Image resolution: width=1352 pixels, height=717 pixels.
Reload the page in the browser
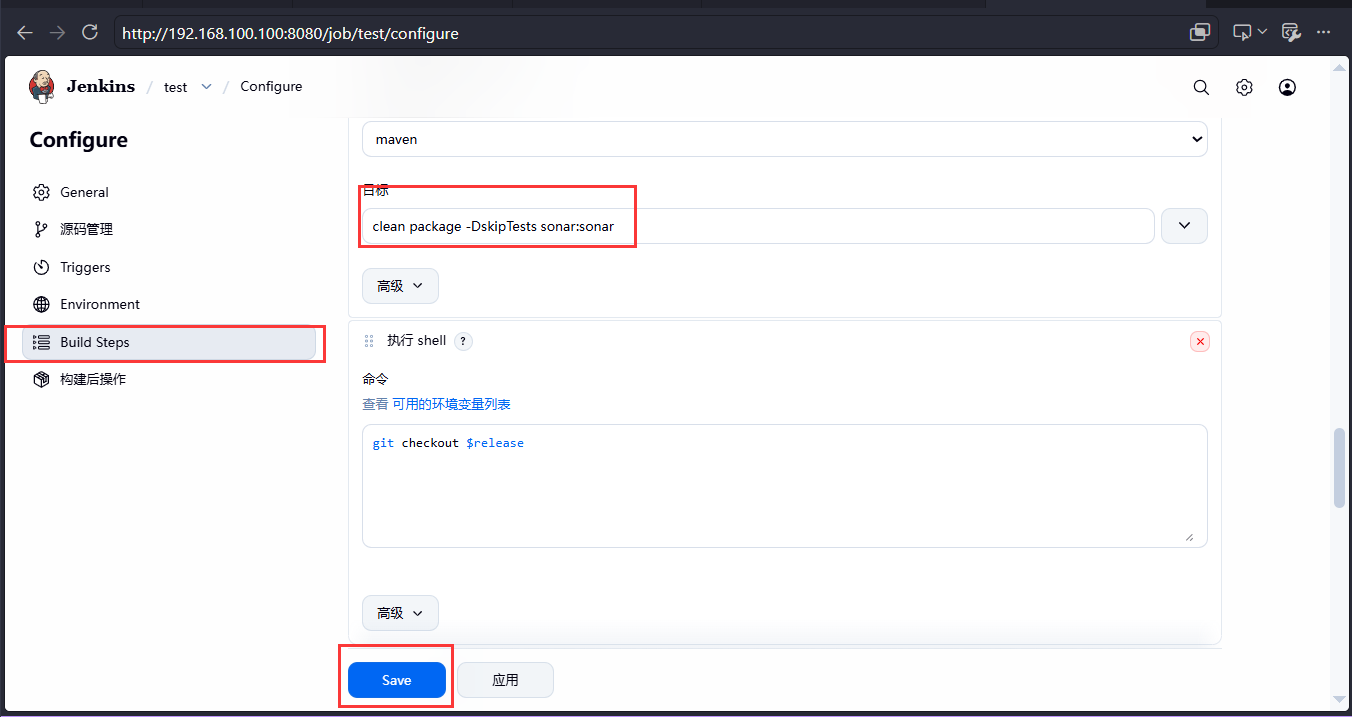point(90,33)
